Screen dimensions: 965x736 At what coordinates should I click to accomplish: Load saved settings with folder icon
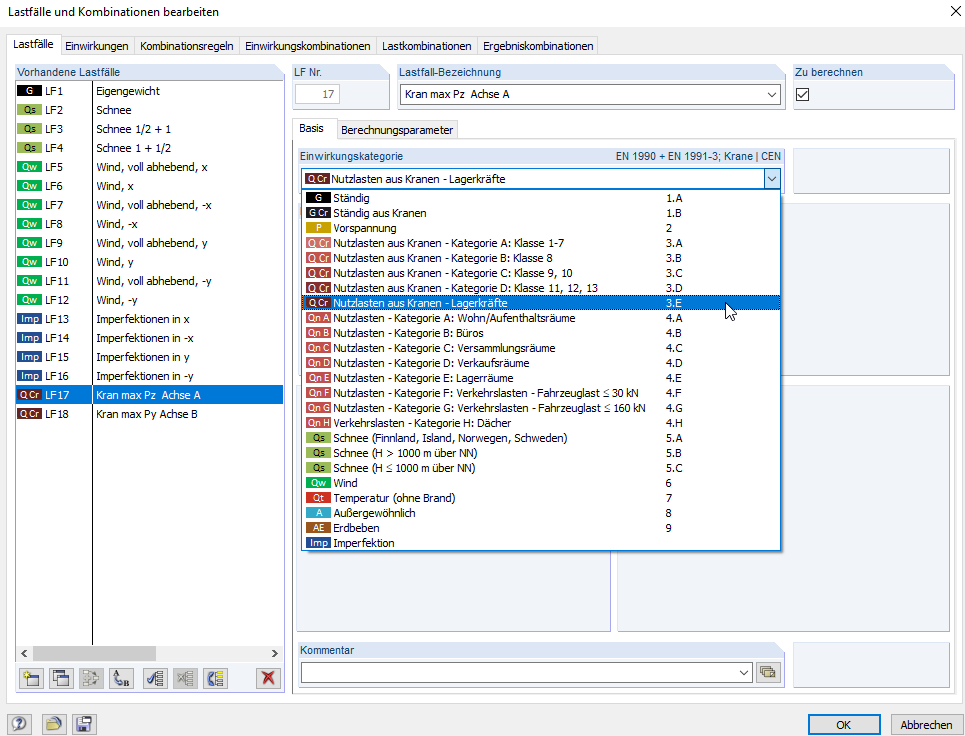(54, 724)
